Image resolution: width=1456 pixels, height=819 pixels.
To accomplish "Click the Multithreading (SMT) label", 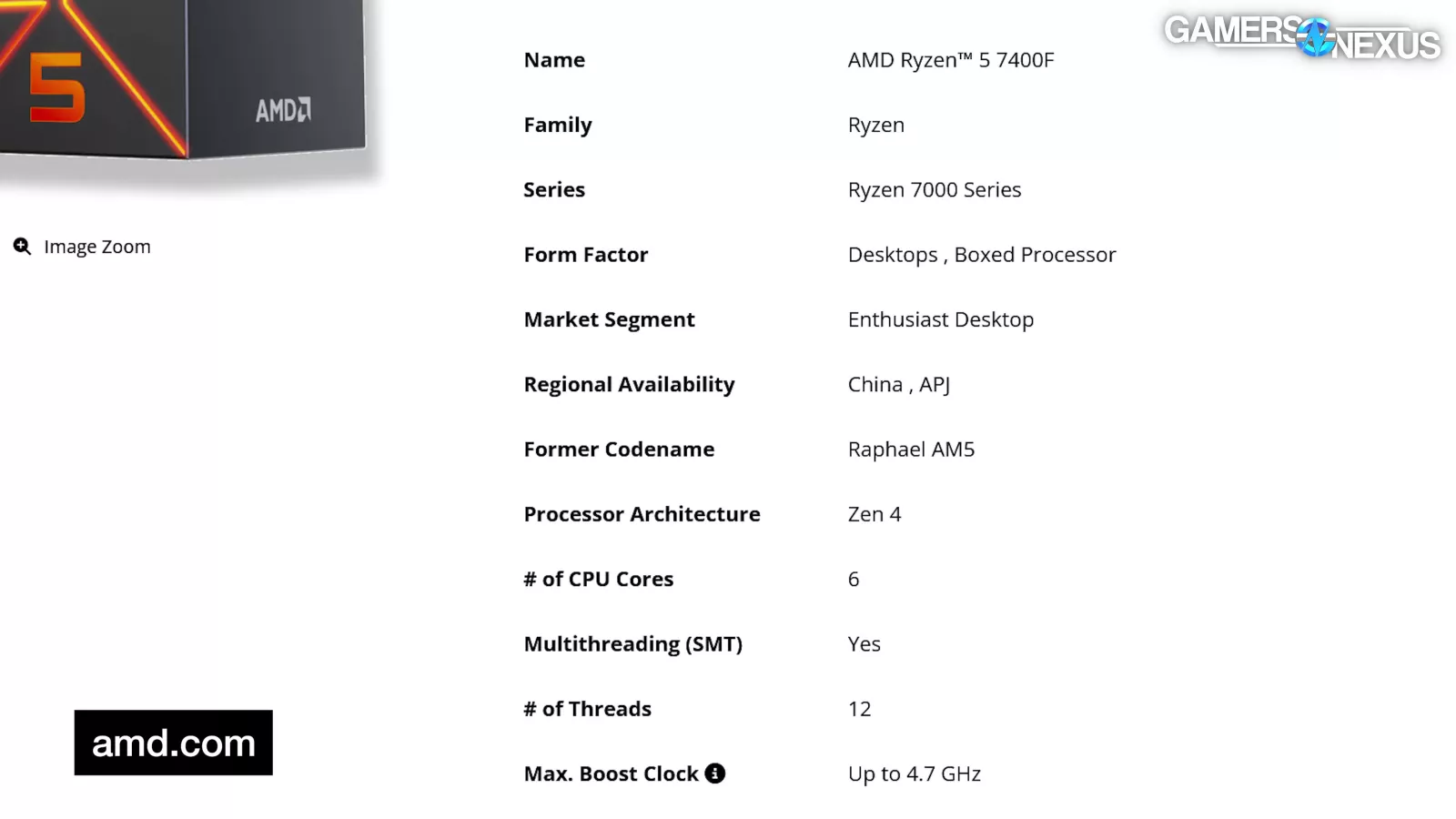I will click(x=633, y=644).
